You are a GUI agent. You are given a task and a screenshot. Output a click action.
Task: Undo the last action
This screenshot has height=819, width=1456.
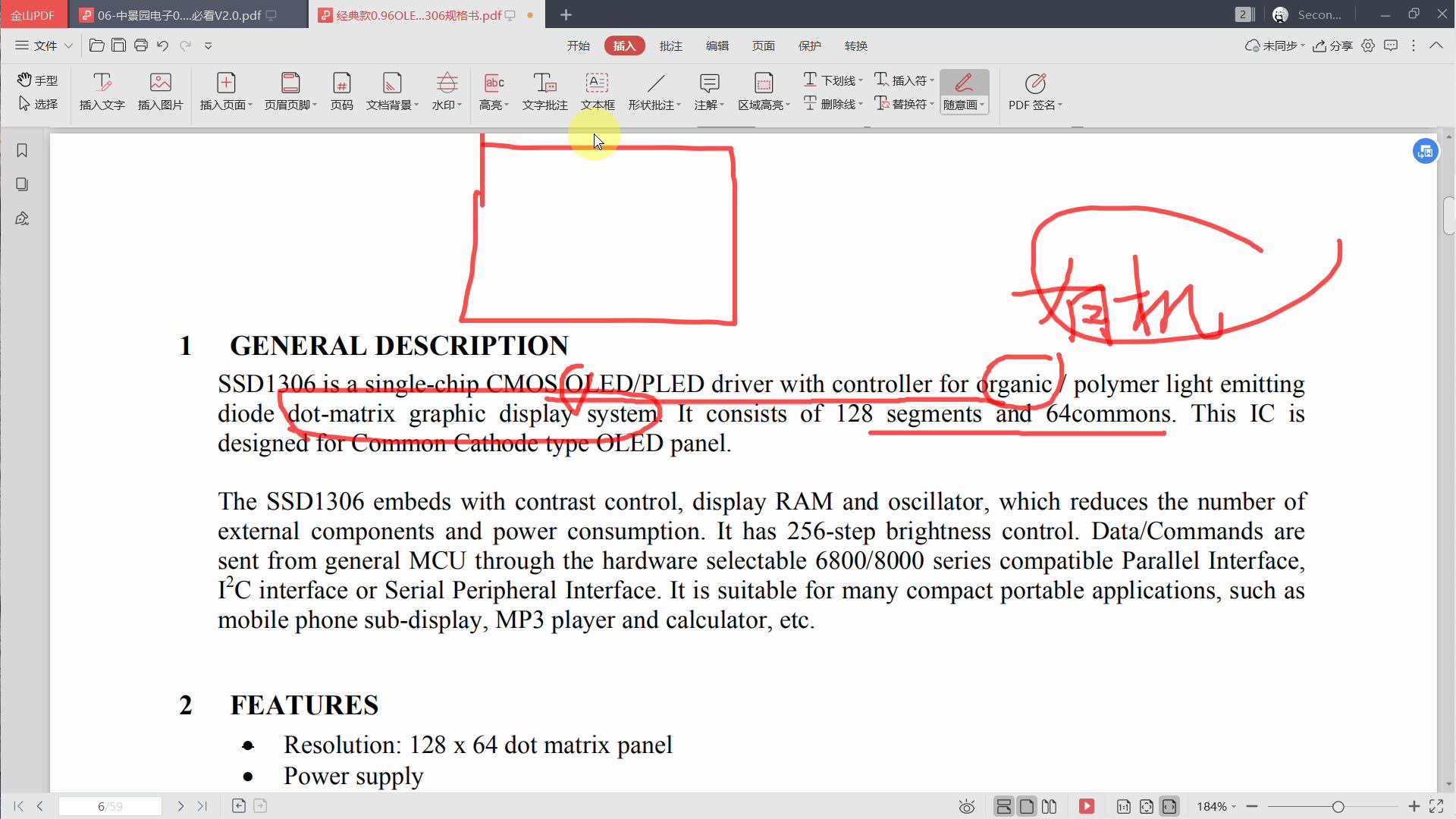pos(162,45)
